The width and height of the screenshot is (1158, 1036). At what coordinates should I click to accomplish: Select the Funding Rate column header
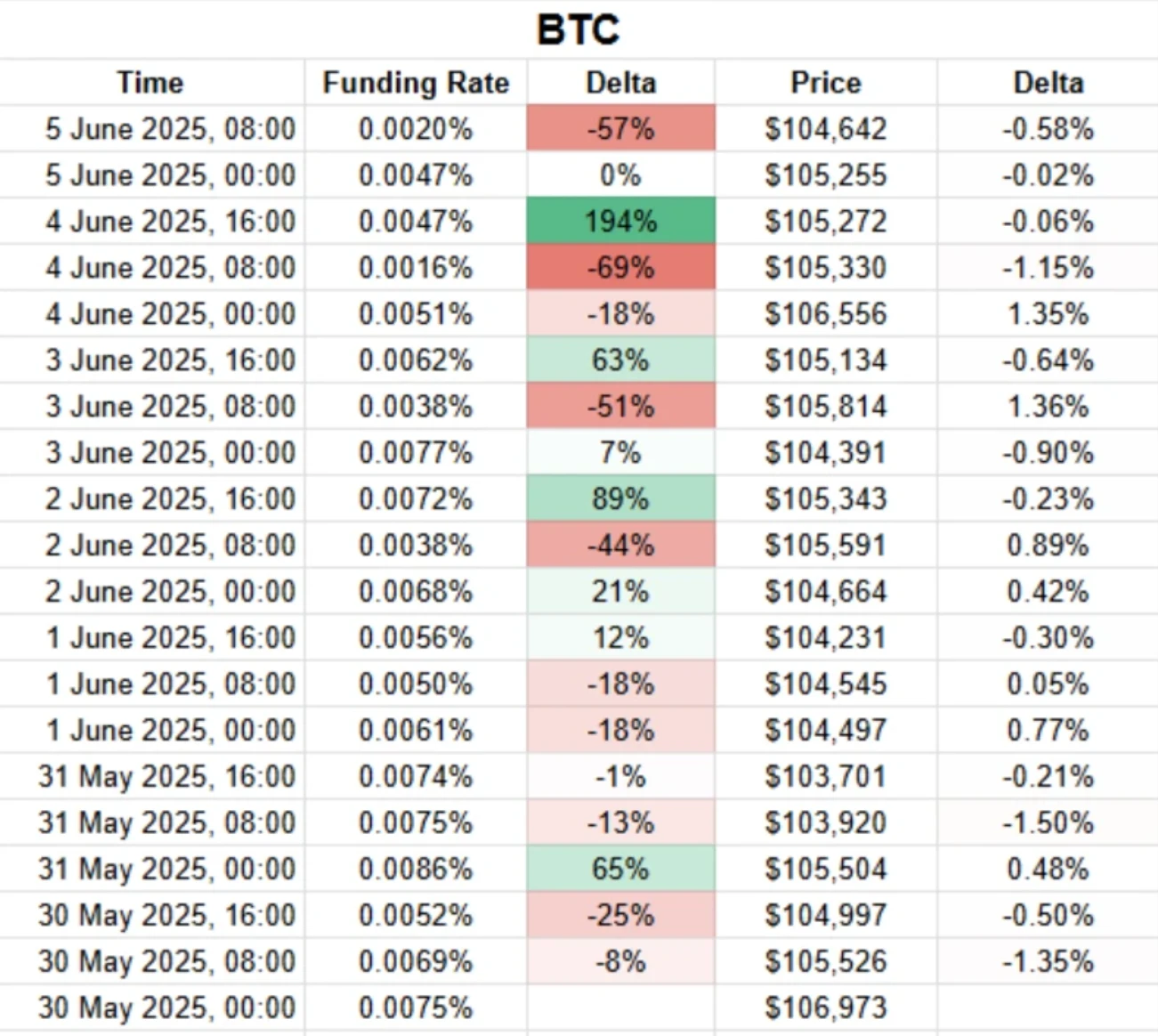pos(416,83)
